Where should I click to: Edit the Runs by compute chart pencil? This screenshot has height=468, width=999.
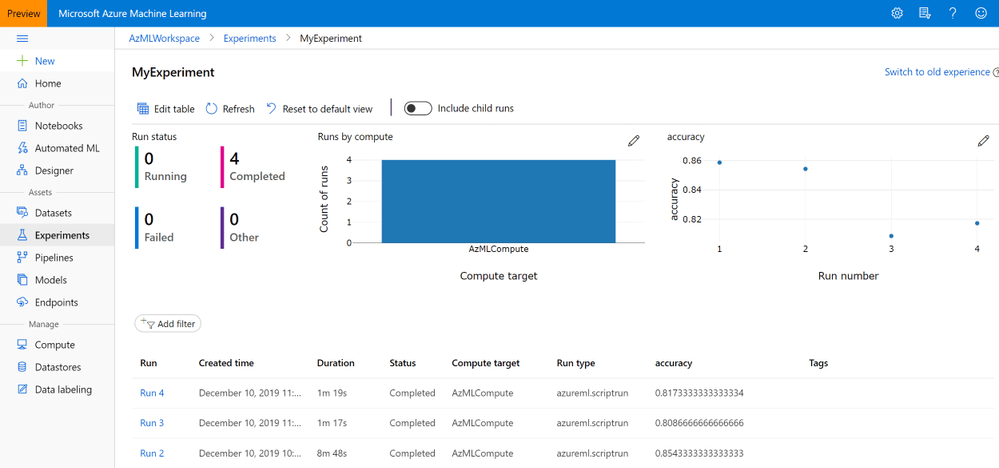coord(633,141)
